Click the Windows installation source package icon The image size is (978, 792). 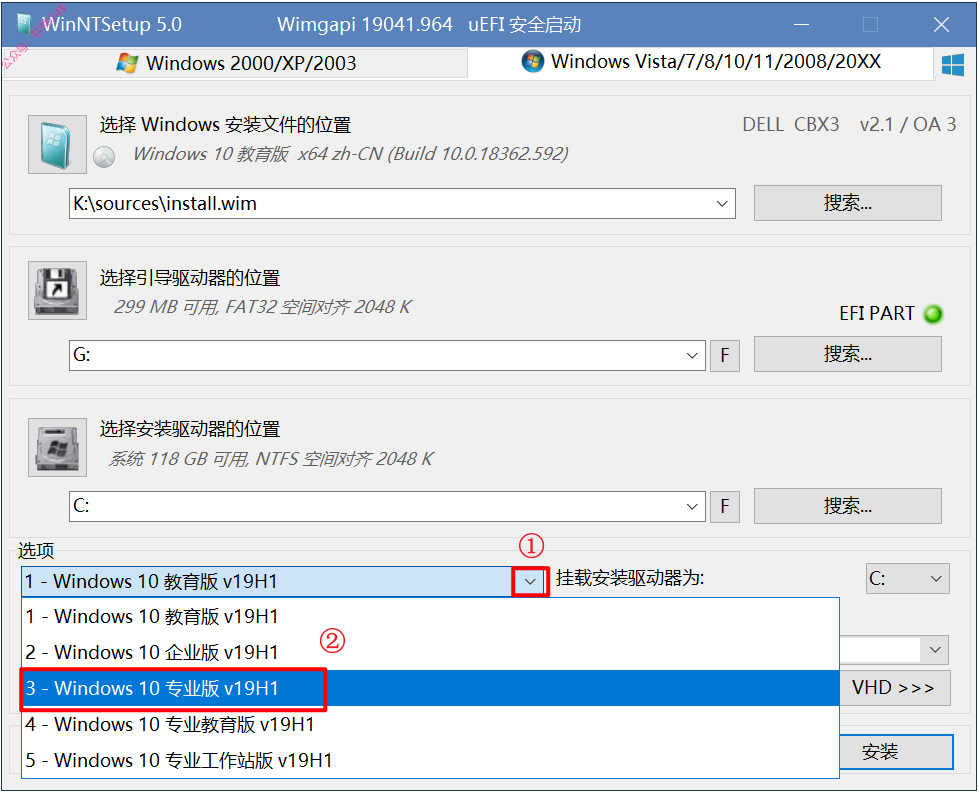pyautogui.click(x=57, y=144)
